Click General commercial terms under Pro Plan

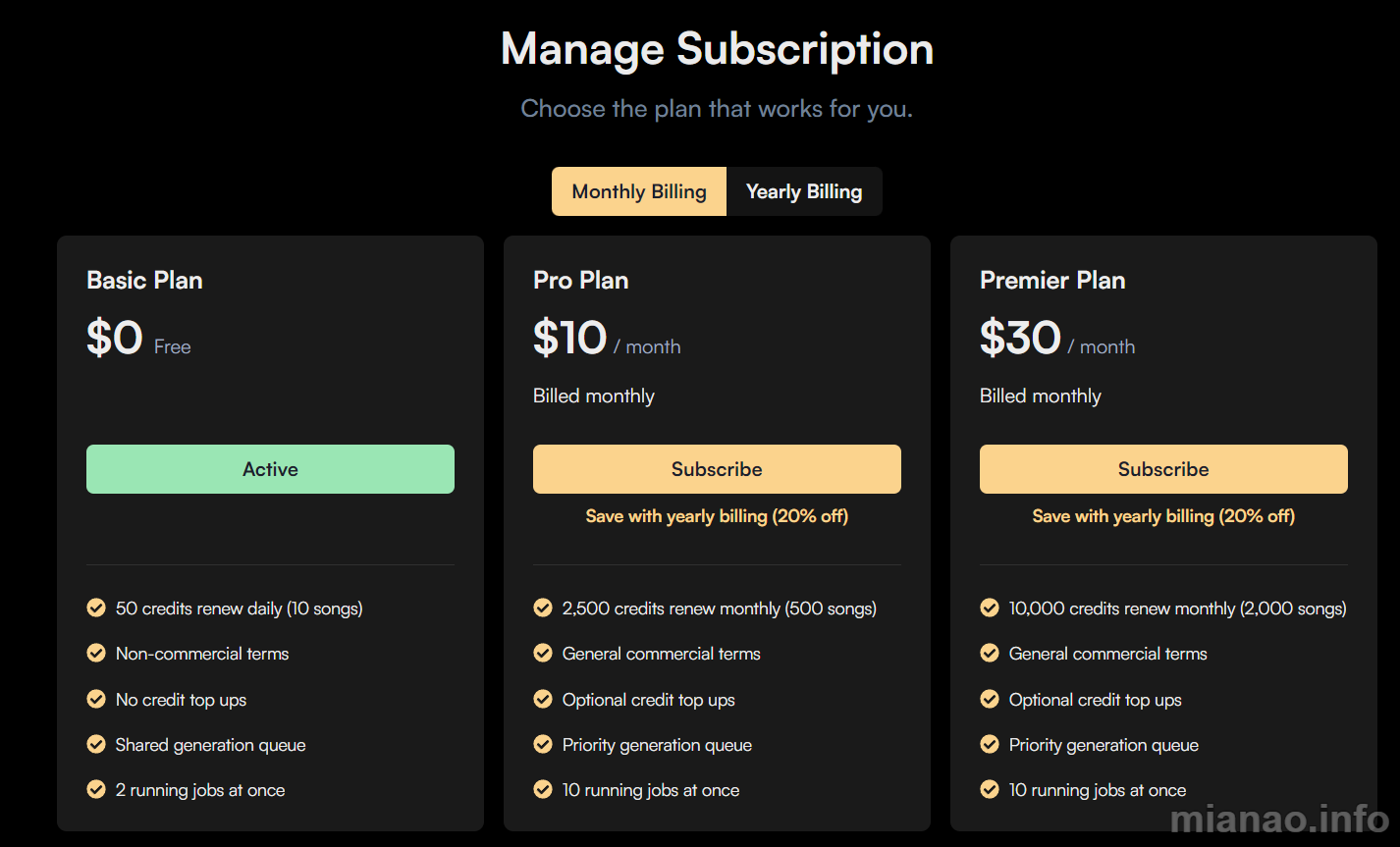(x=662, y=654)
